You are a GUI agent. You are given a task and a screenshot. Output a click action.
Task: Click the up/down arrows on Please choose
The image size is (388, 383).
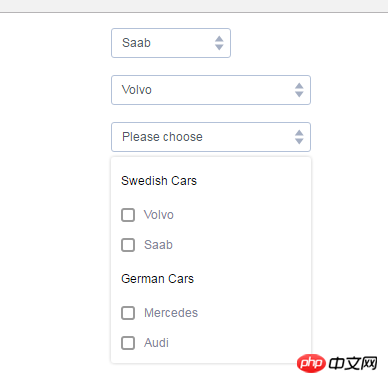[299, 137]
